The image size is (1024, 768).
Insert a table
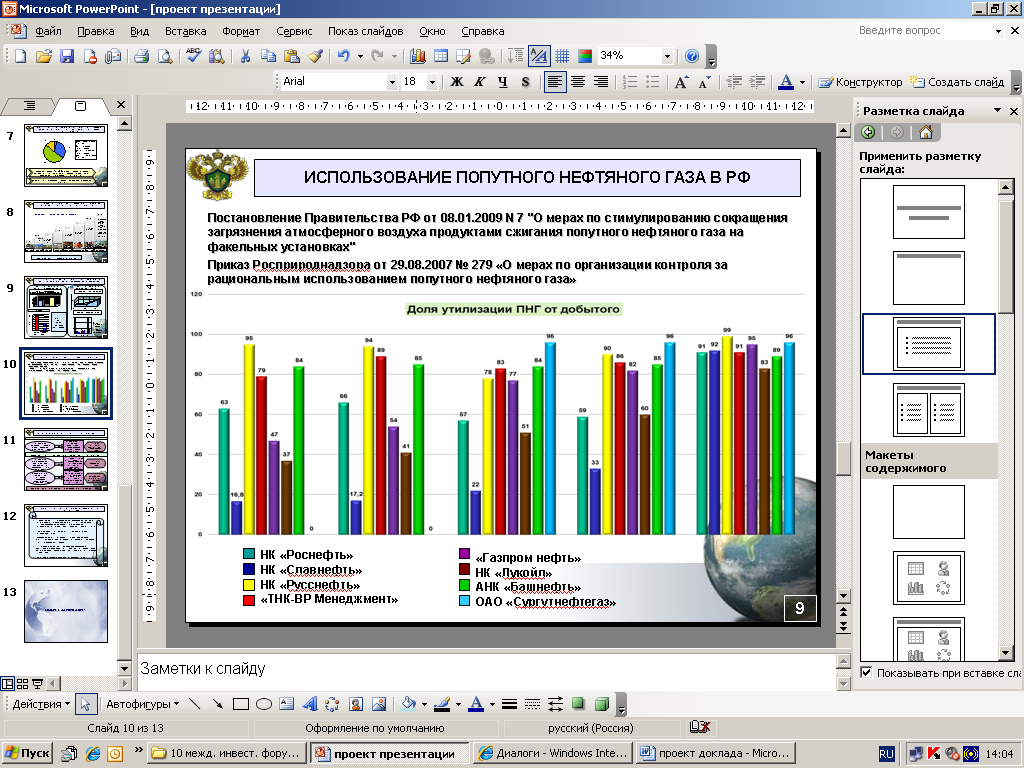tap(441, 56)
